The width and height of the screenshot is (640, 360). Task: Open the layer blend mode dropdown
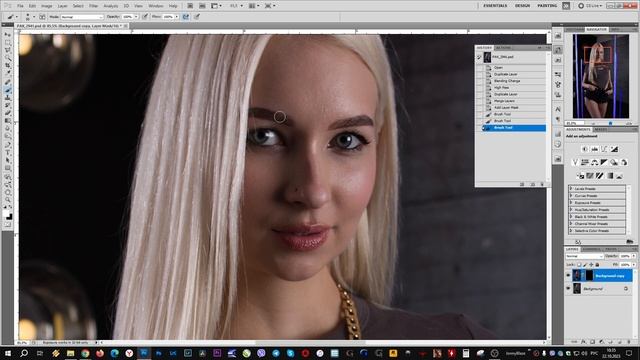pyautogui.click(x=584, y=256)
